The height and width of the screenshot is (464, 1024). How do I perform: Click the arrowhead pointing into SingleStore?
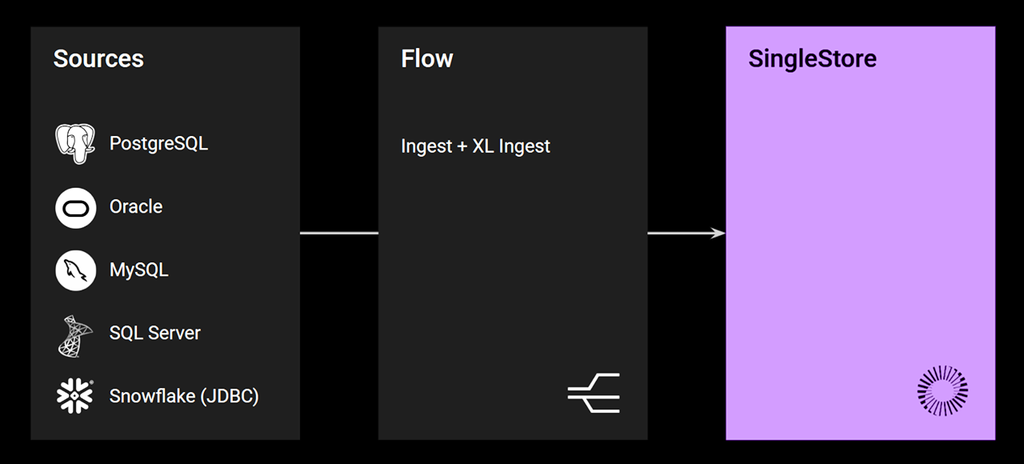point(719,233)
